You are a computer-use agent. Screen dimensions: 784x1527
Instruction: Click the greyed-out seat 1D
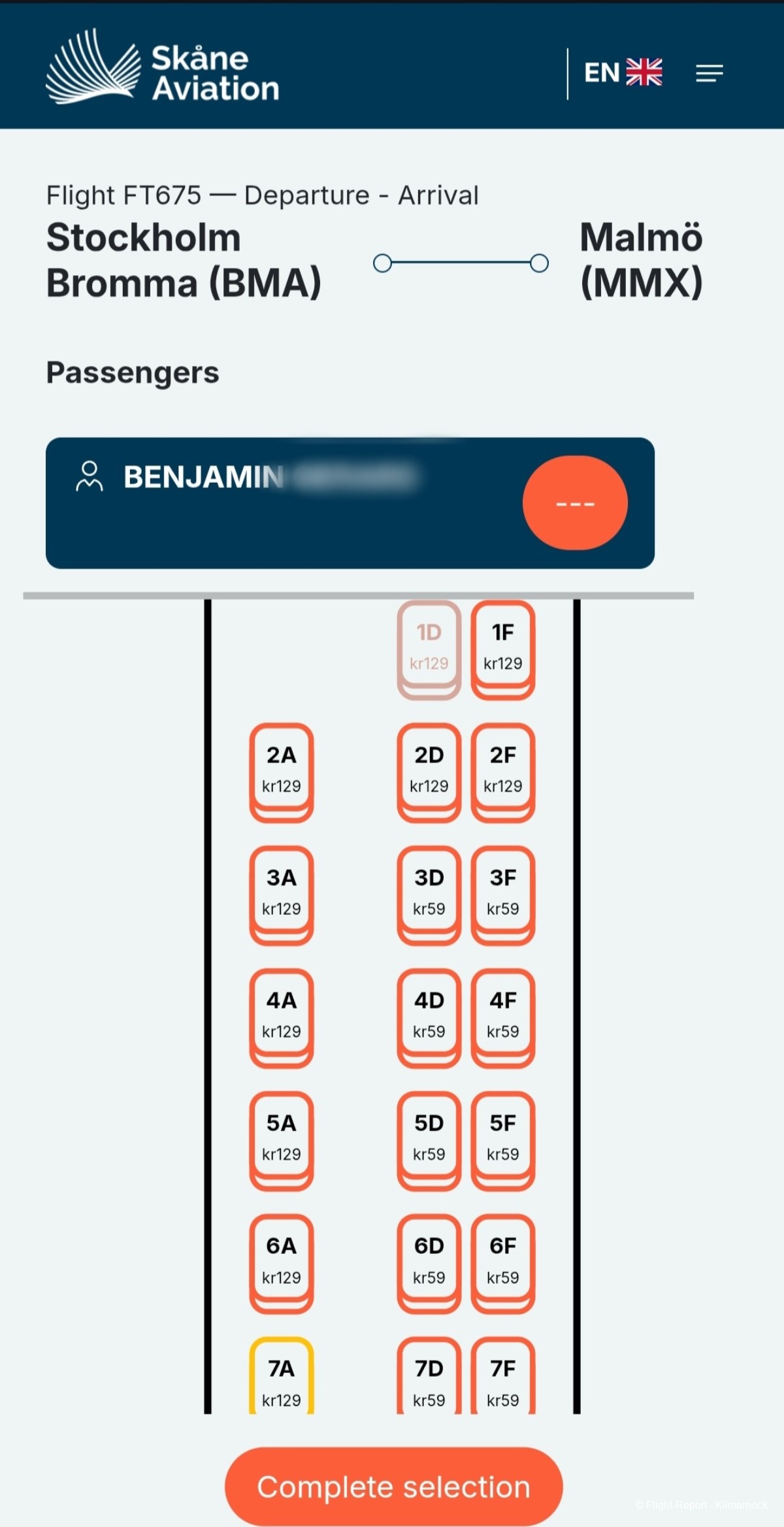[429, 649]
